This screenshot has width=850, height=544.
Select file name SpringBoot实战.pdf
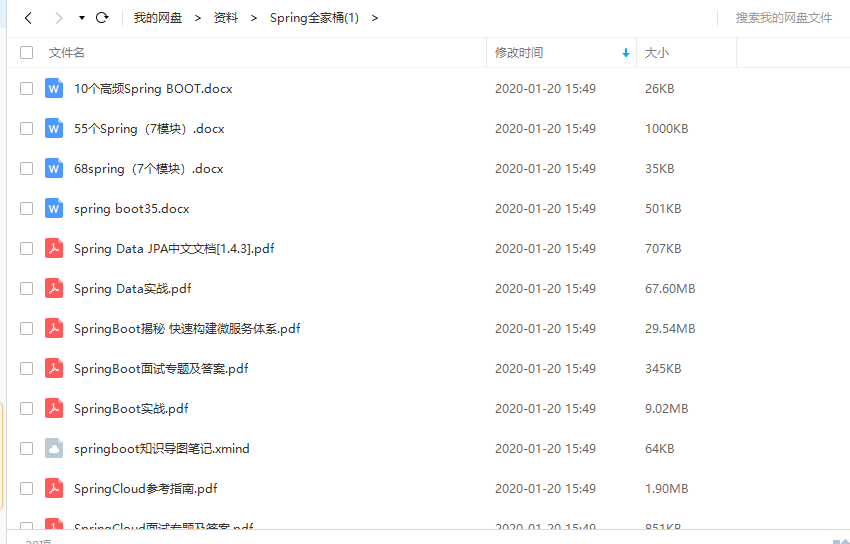click(131, 409)
